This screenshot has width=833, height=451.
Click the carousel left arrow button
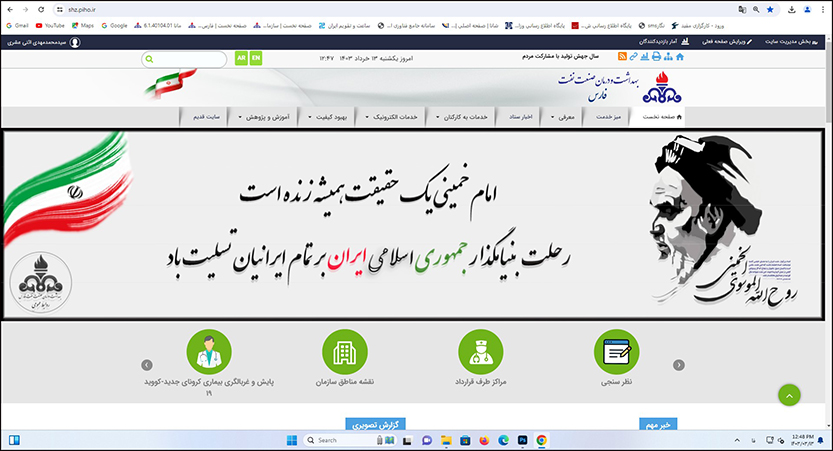[x=147, y=365]
